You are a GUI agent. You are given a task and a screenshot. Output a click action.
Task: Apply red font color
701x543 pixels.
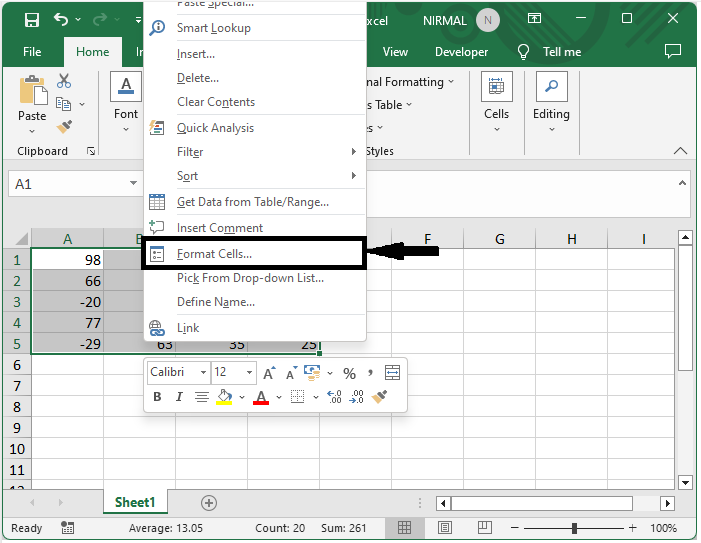[261, 397]
